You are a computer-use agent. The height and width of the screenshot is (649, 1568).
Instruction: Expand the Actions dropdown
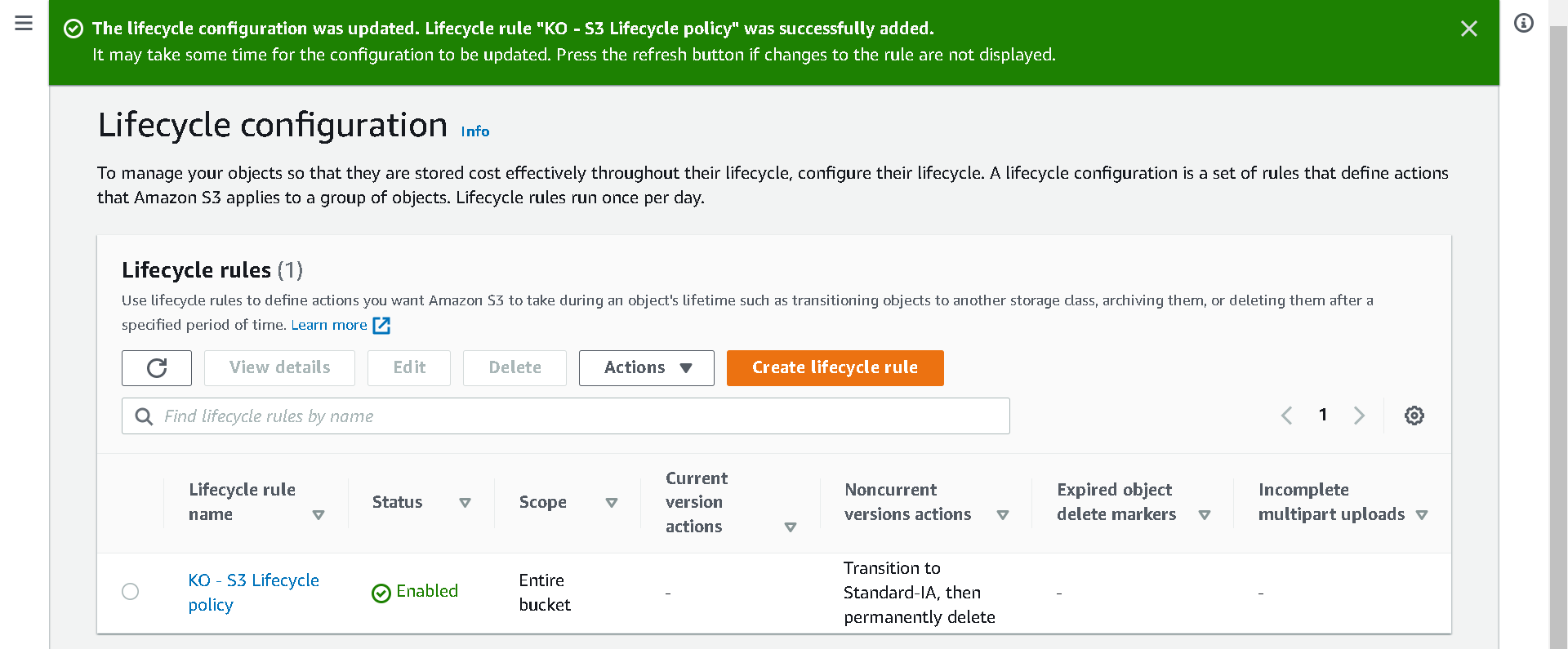click(647, 368)
